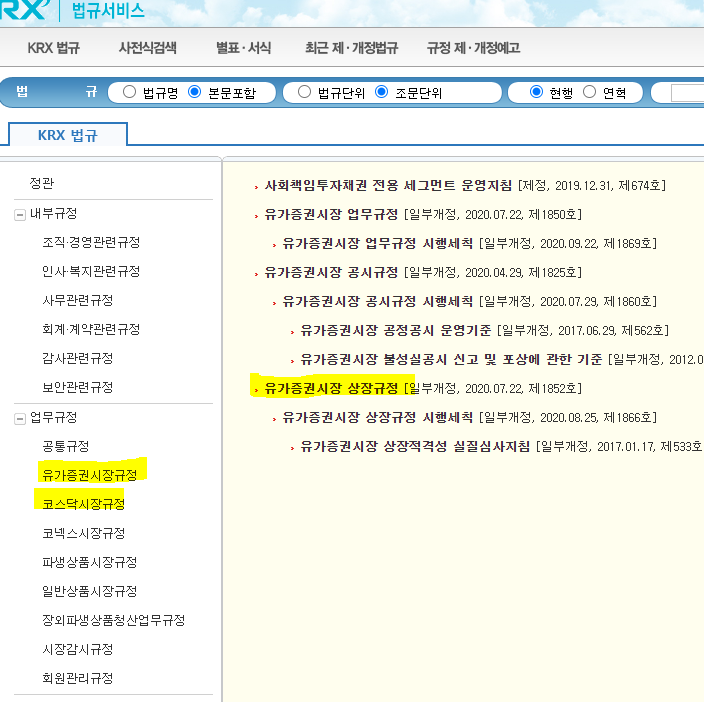Viewport: 704px width, 702px height.
Task: Open 정관 in the sidebar
Action: 41,183
